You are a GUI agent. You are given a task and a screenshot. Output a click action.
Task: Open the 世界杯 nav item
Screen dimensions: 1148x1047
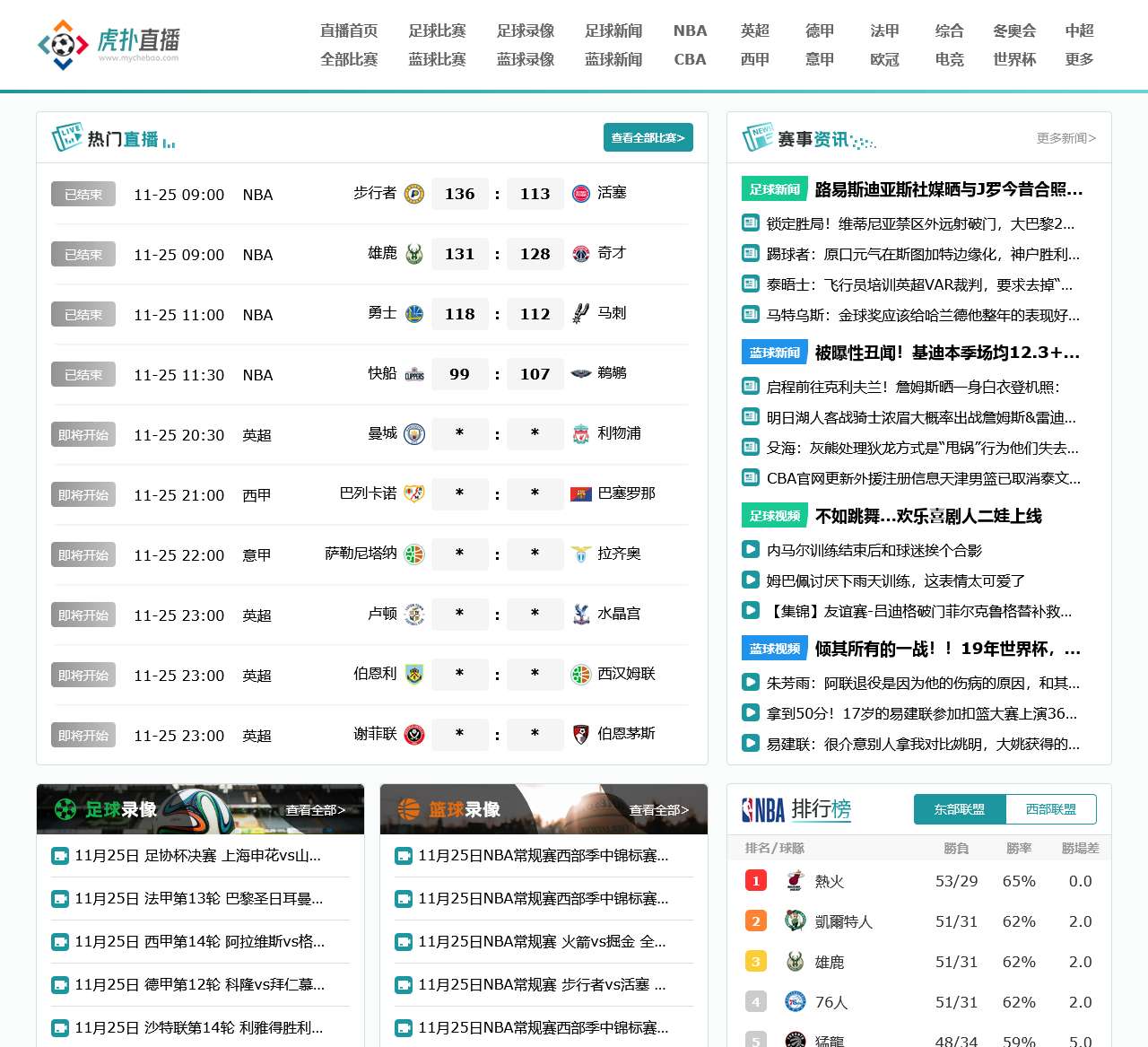click(x=1014, y=59)
